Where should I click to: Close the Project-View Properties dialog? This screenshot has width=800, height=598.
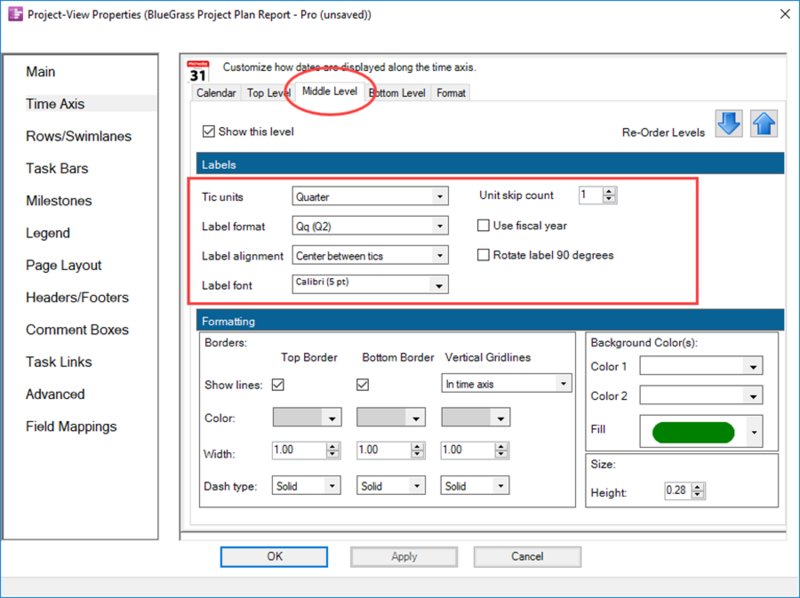785,14
